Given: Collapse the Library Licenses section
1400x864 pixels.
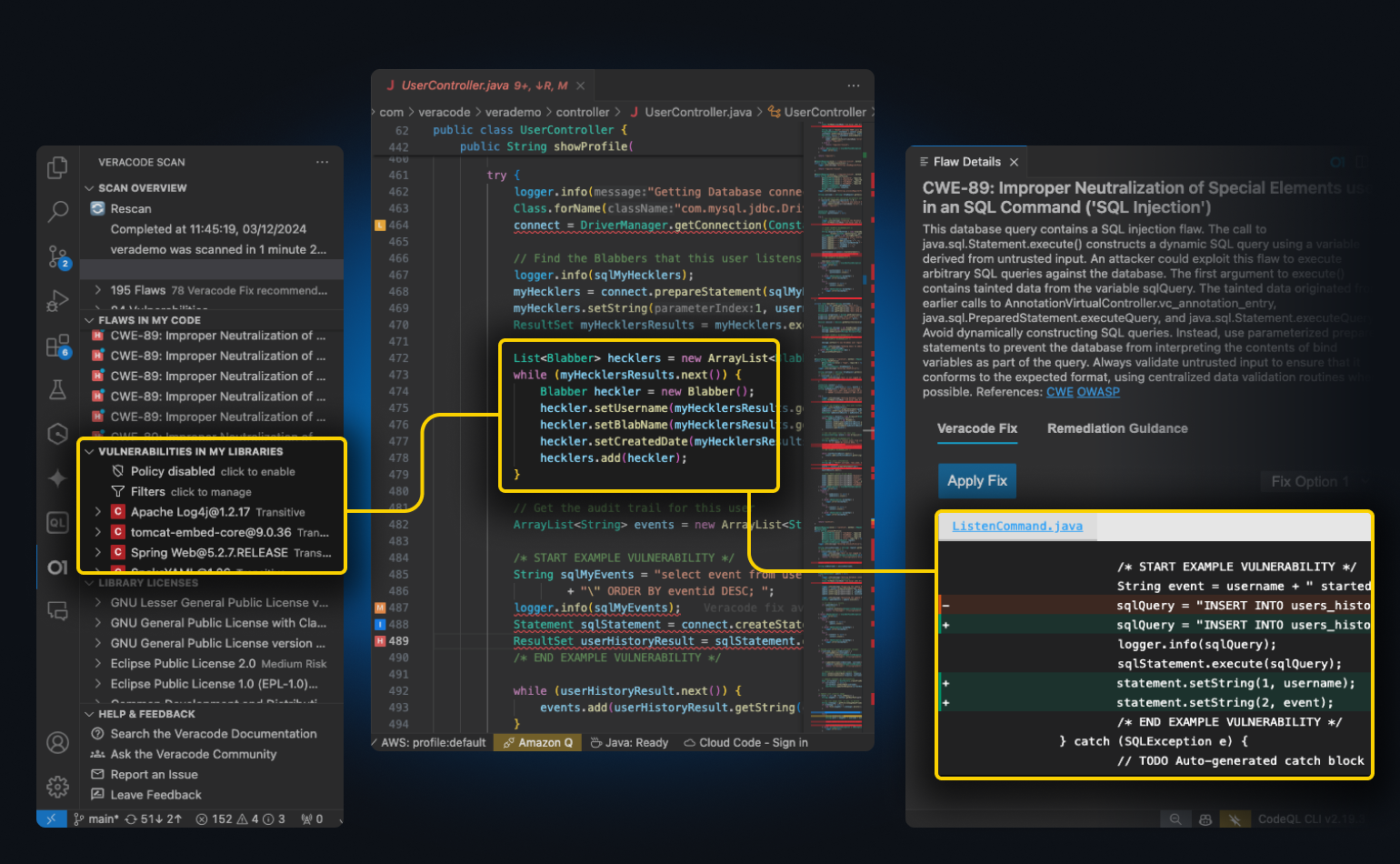Looking at the screenshot, I should [x=90, y=583].
